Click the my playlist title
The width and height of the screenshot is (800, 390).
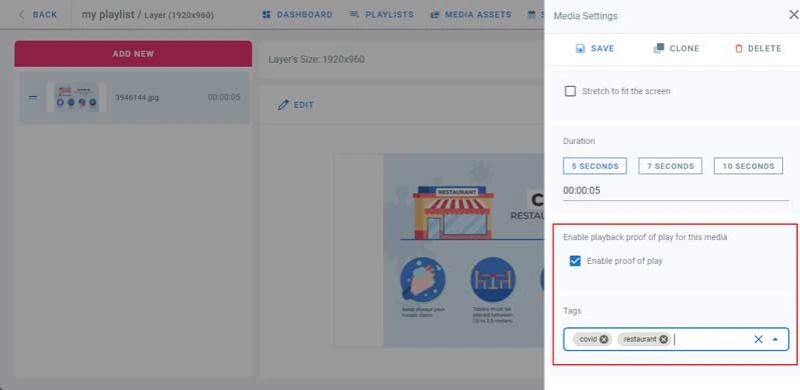click(108, 15)
